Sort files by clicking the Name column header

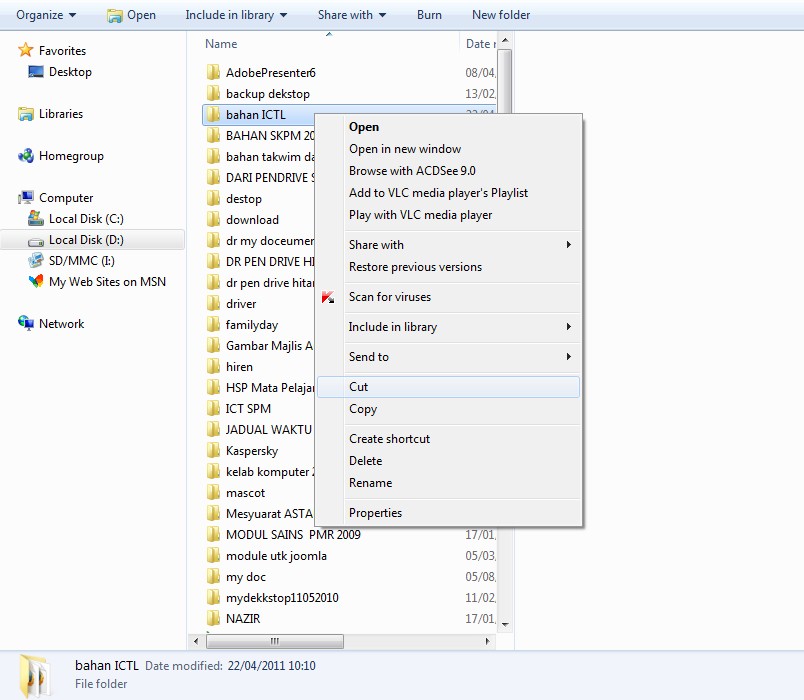[x=222, y=43]
